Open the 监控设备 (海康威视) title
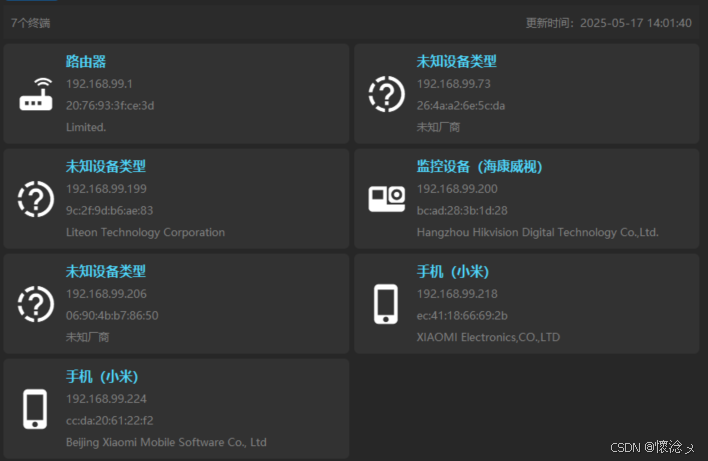The height and width of the screenshot is (461, 708). 479,166
